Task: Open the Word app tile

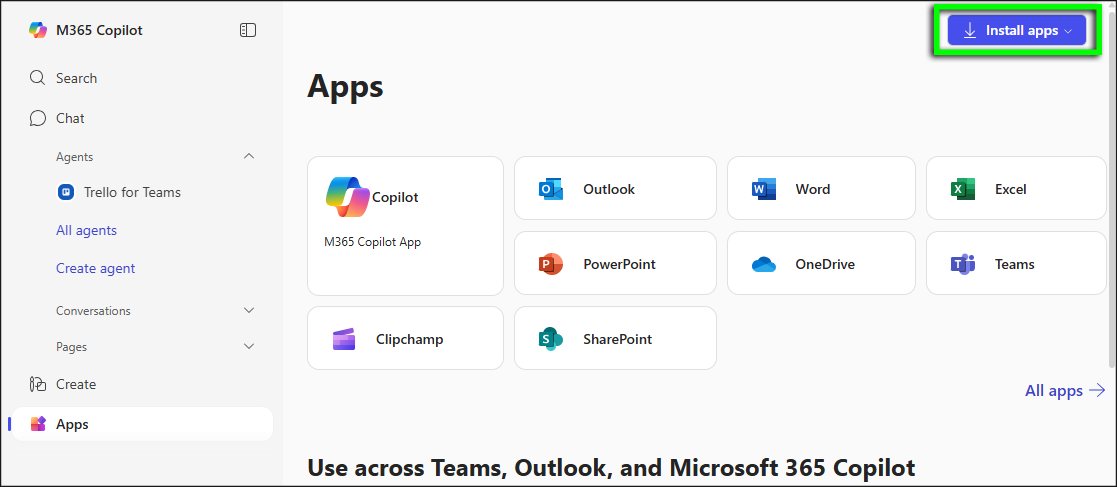Action: coord(820,188)
